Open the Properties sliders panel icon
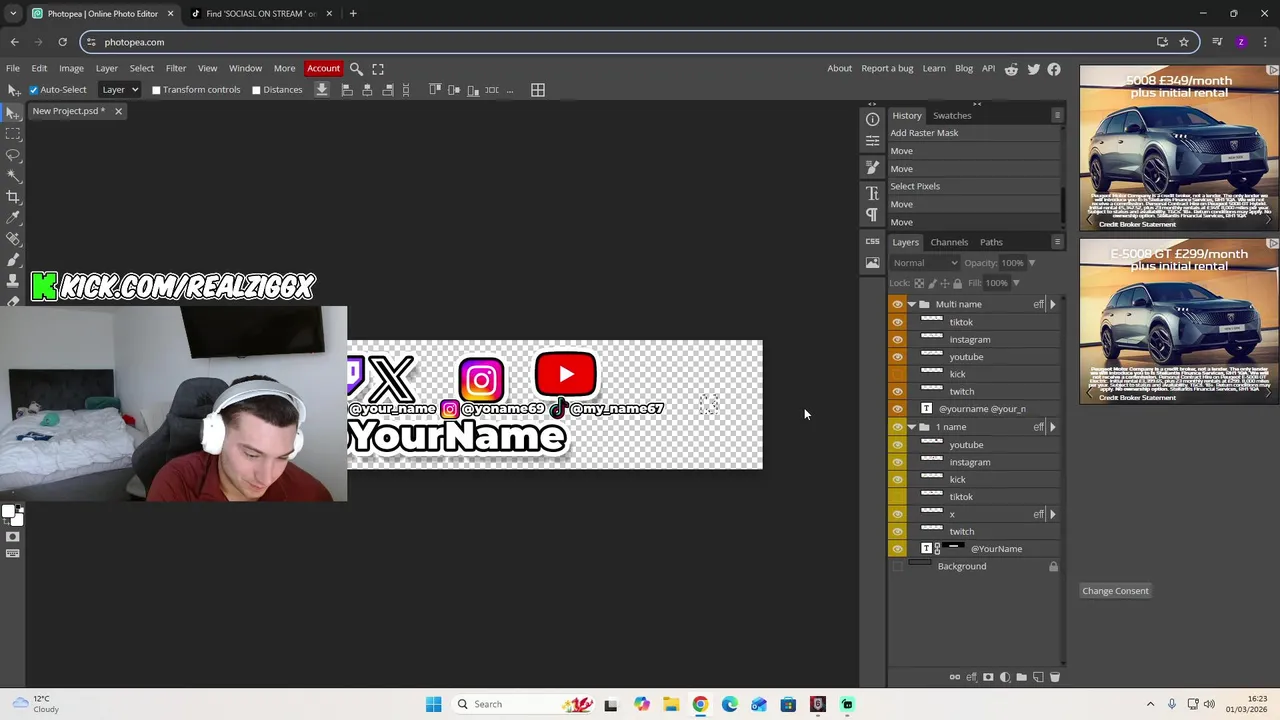Viewport: 1280px width, 720px height. [872, 141]
